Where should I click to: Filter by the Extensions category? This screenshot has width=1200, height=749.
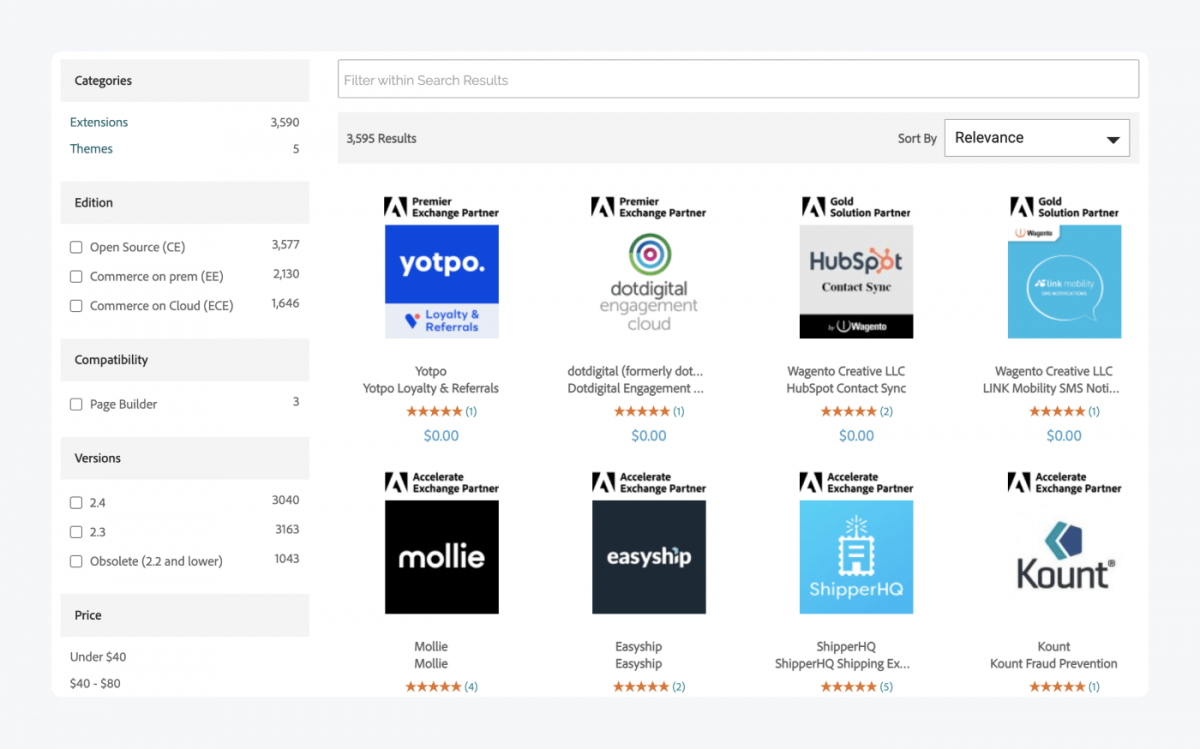(x=99, y=122)
